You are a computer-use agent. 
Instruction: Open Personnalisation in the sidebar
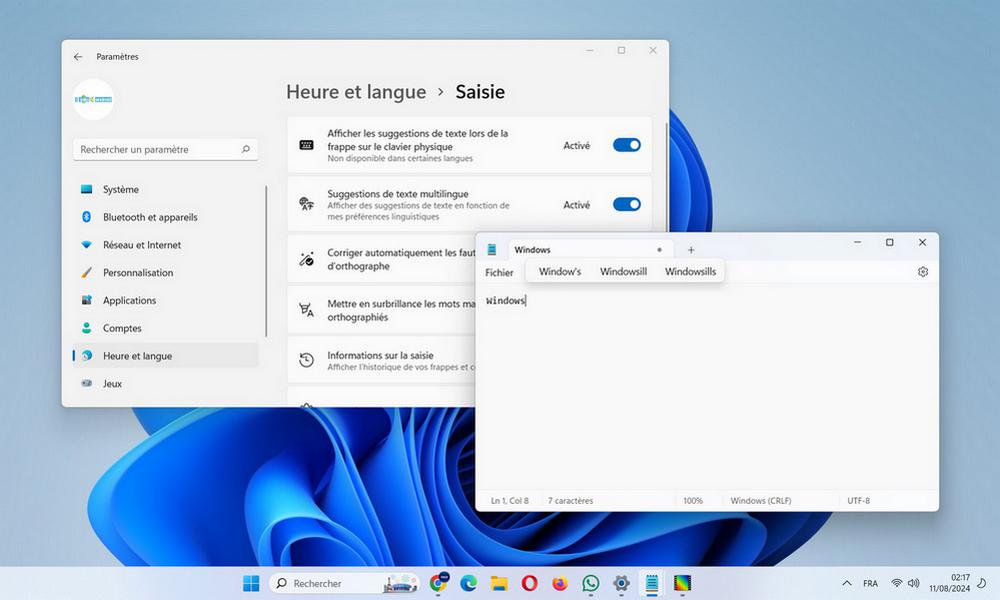(x=166, y=272)
